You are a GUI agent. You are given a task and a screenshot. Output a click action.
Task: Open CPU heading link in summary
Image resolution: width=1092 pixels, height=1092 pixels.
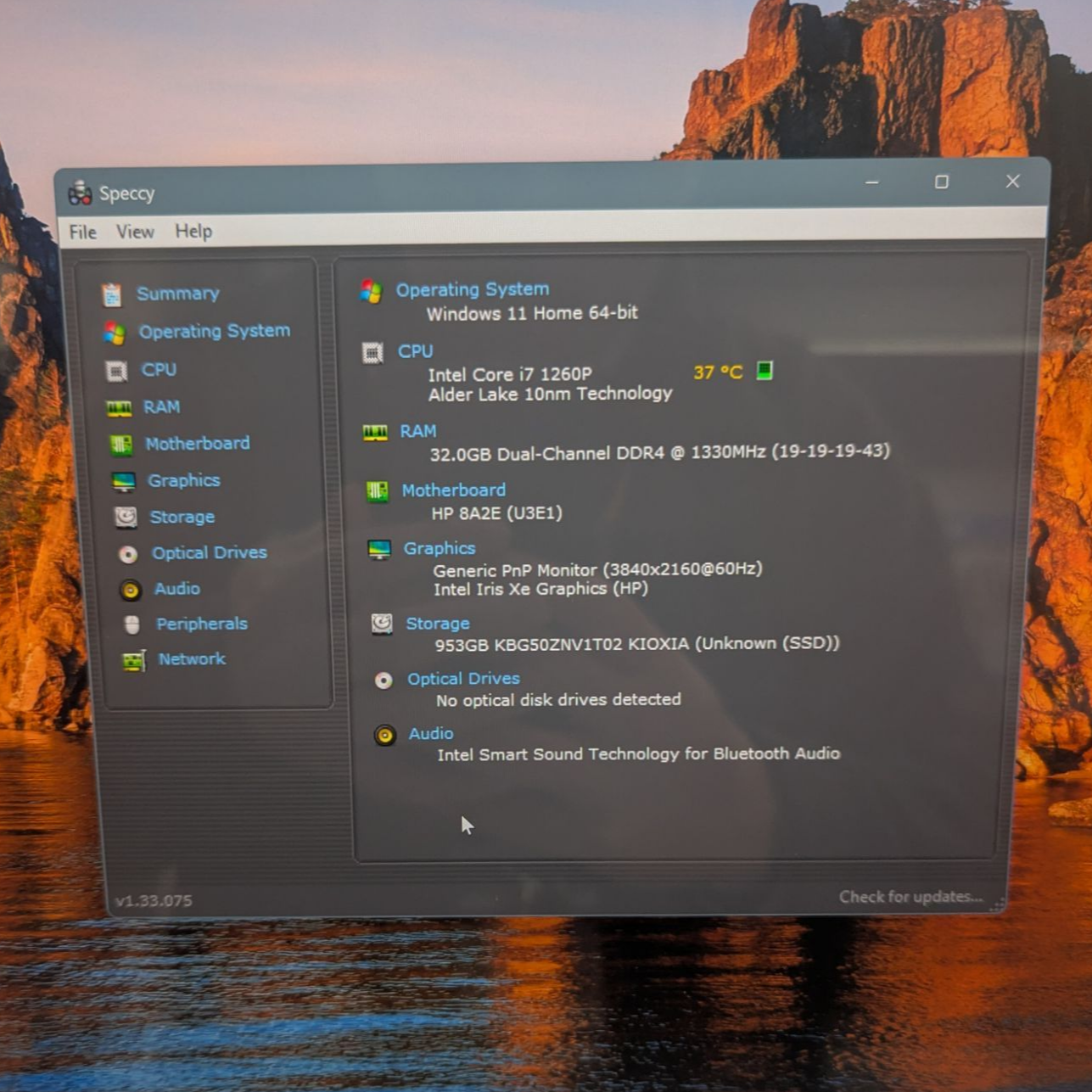416,351
